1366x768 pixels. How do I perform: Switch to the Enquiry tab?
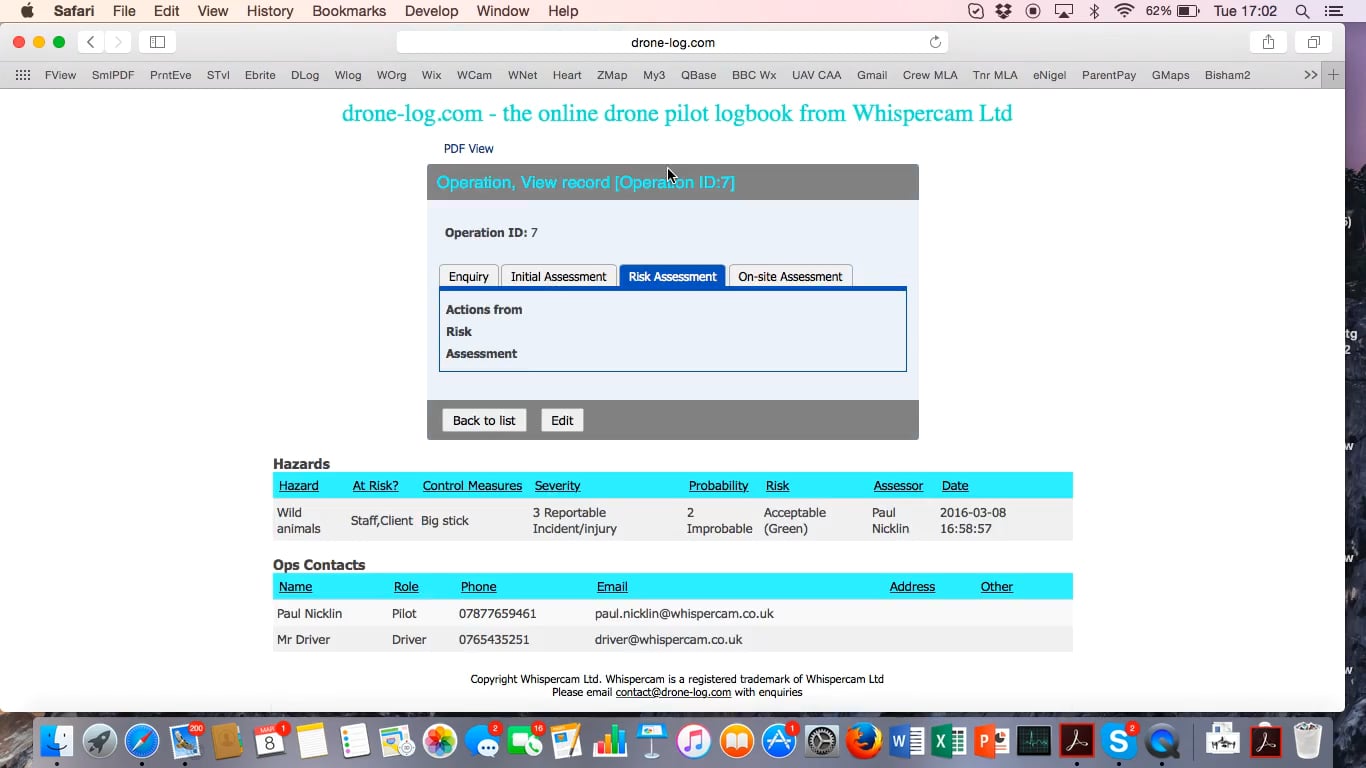(469, 277)
